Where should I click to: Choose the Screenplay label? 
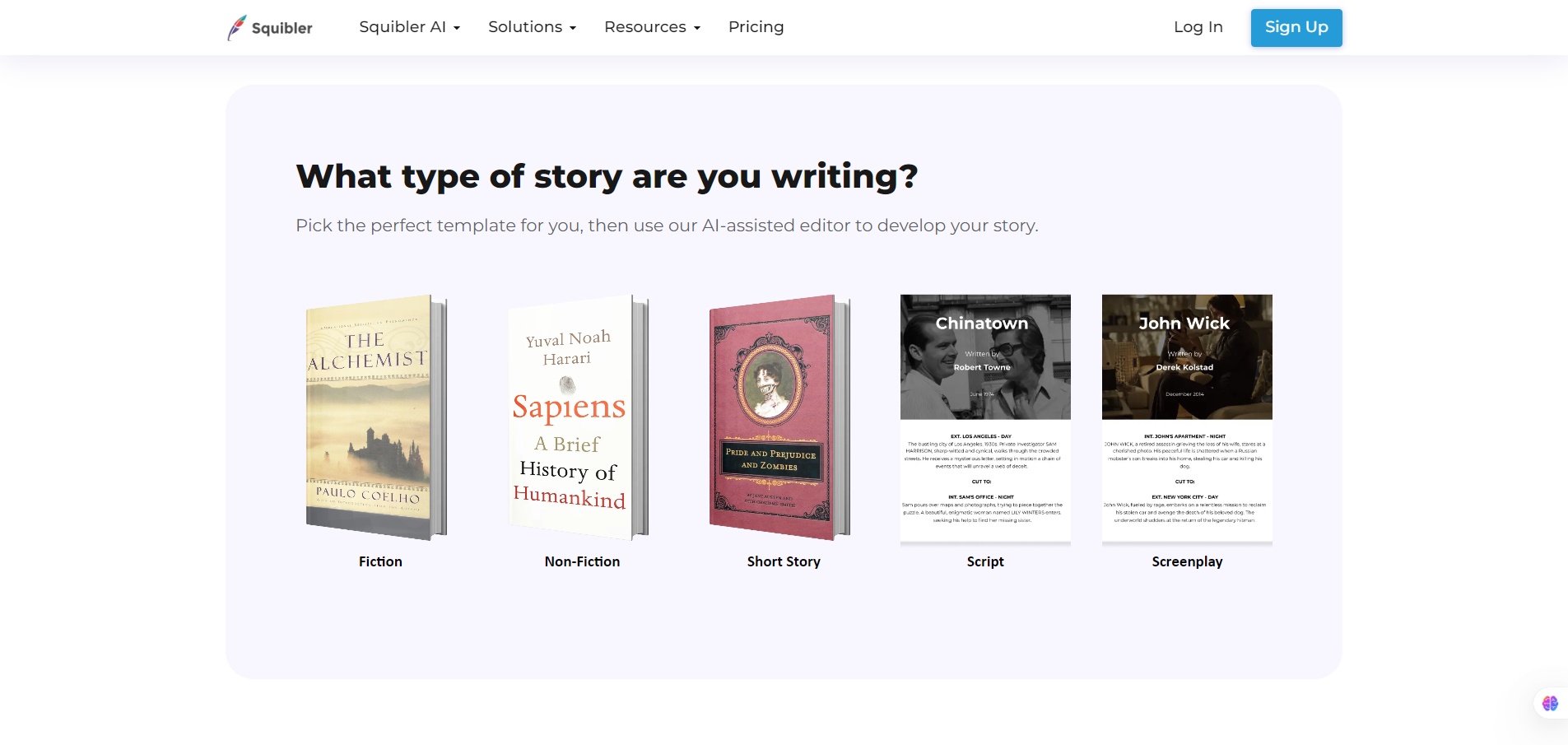coord(1187,561)
